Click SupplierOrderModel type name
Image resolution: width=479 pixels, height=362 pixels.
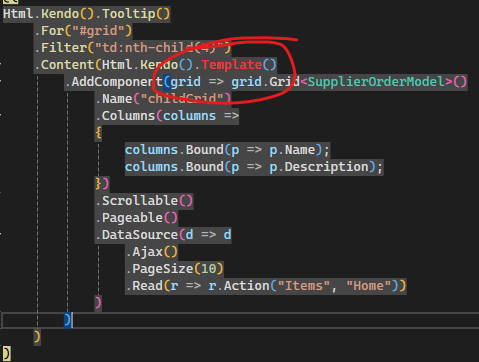pyautogui.click(x=376, y=82)
